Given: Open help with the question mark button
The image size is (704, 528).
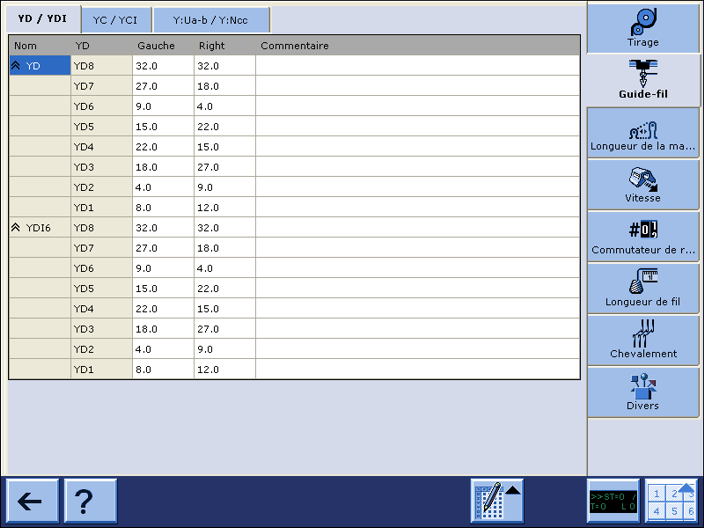Looking at the screenshot, I should pos(90,501).
